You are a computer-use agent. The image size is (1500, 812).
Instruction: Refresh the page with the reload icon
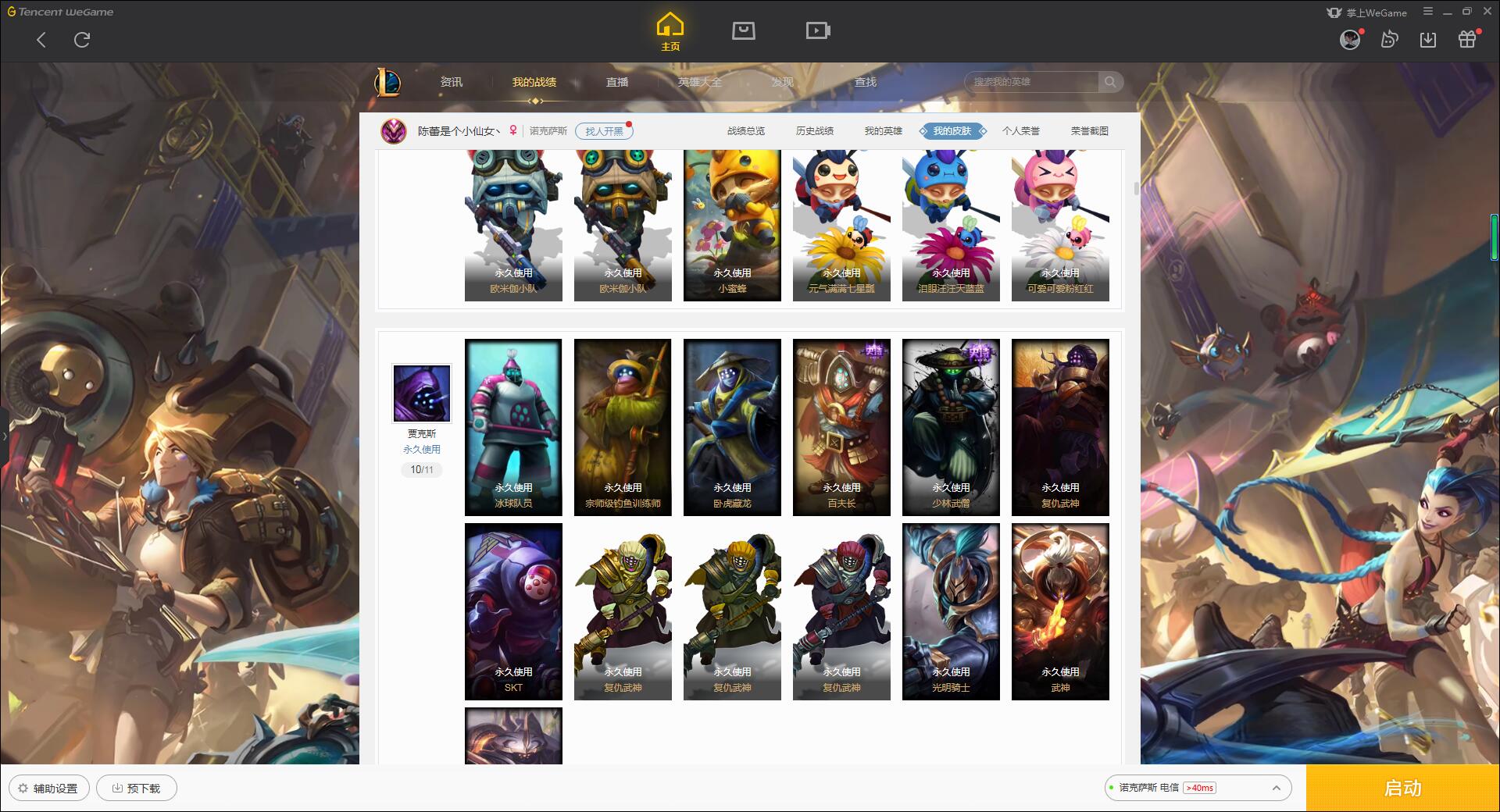click(x=82, y=40)
